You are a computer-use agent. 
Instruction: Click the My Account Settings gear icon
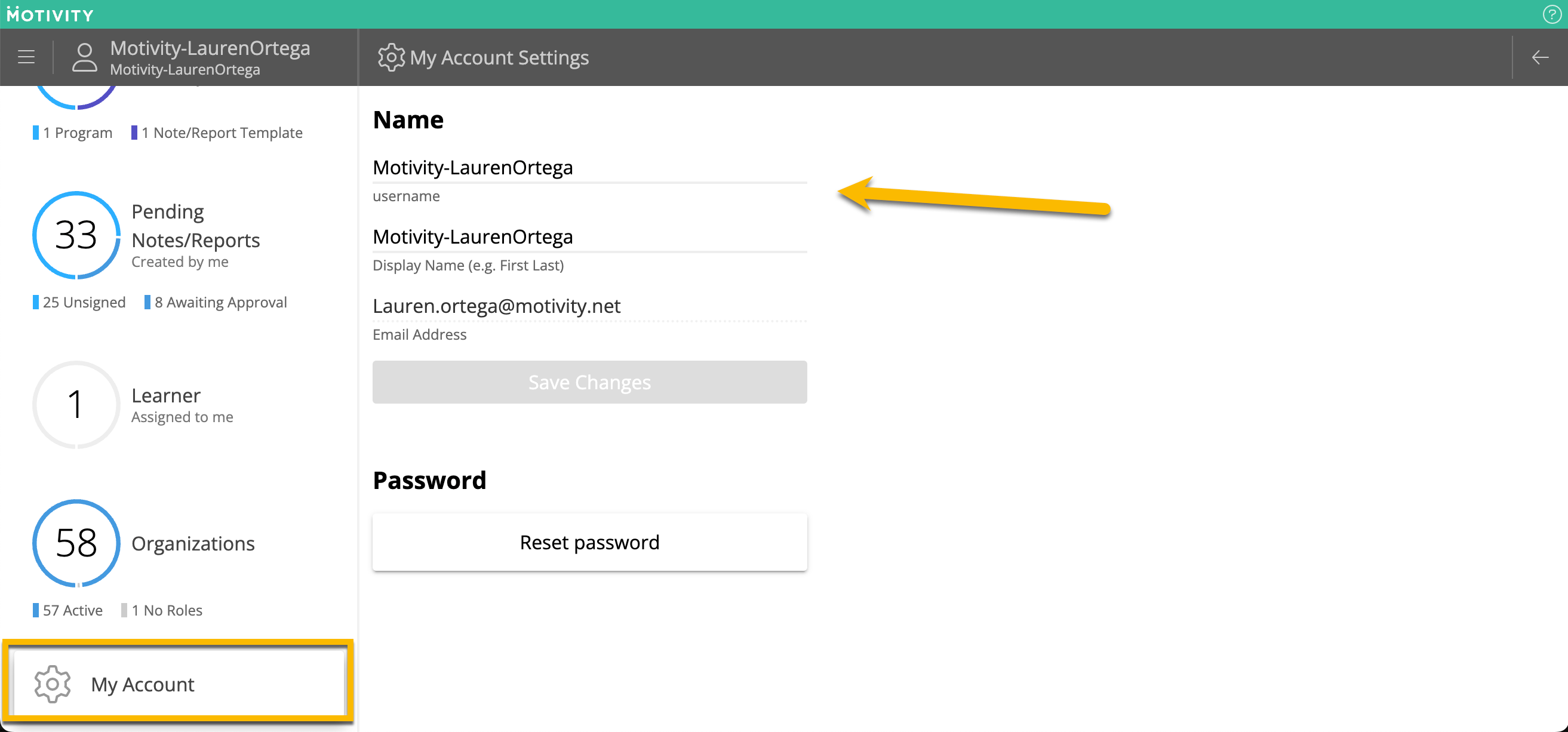pos(391,57)
